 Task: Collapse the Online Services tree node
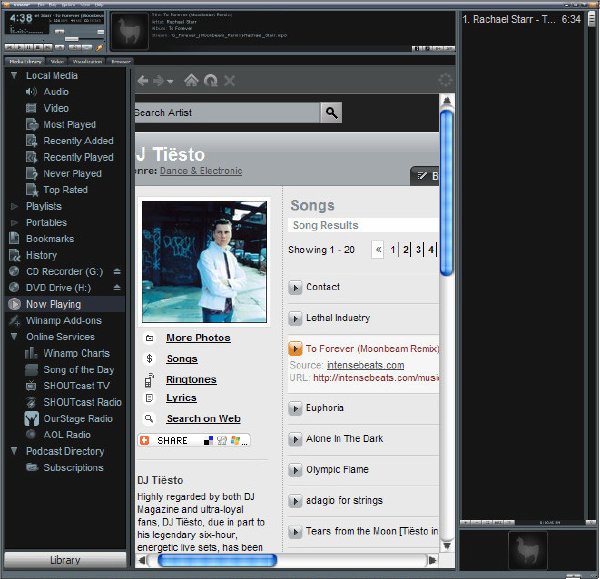(x=14, y=336)
